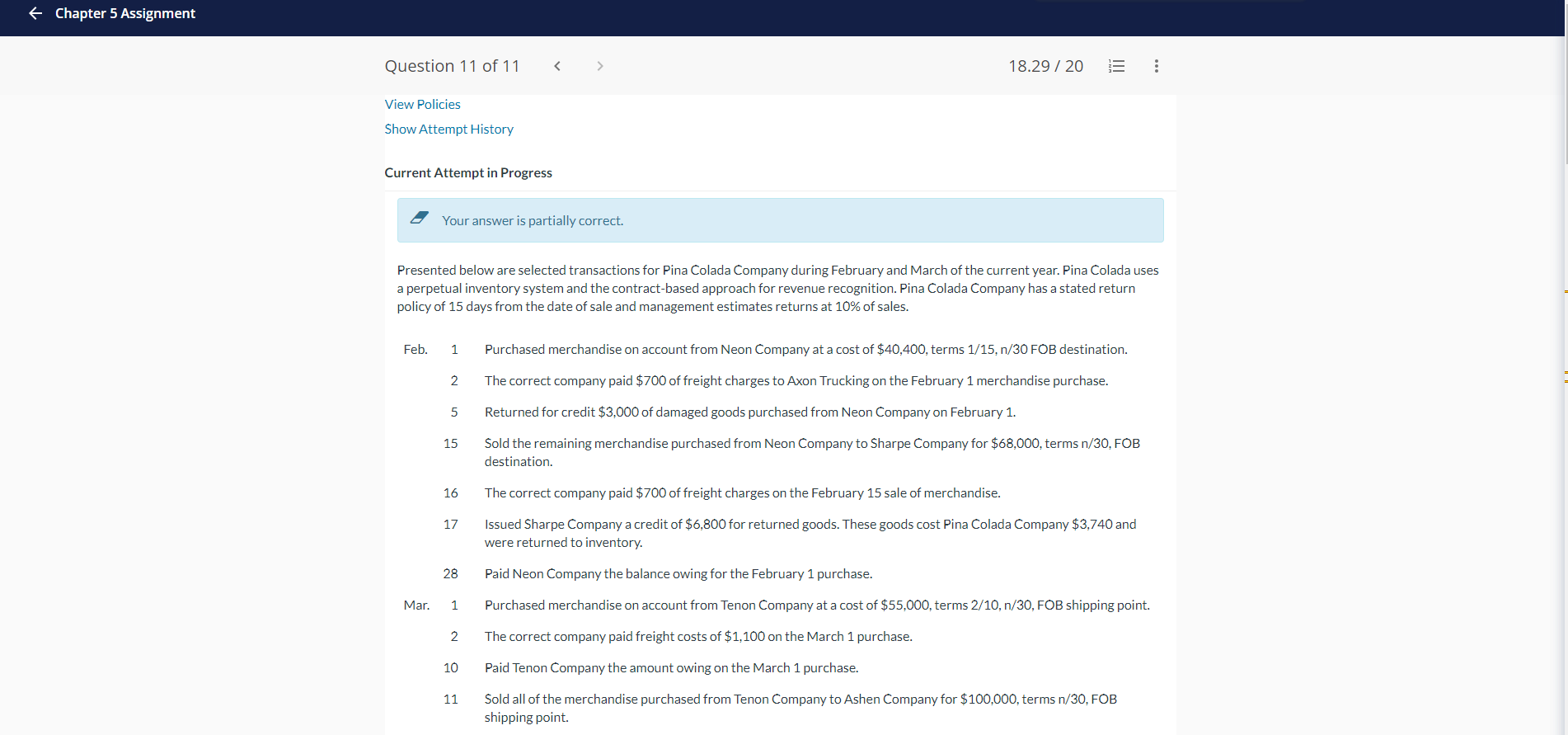Click the partially correct eraser icon
The width and height of the screenshot is (1568, 735).
[420, 219]
